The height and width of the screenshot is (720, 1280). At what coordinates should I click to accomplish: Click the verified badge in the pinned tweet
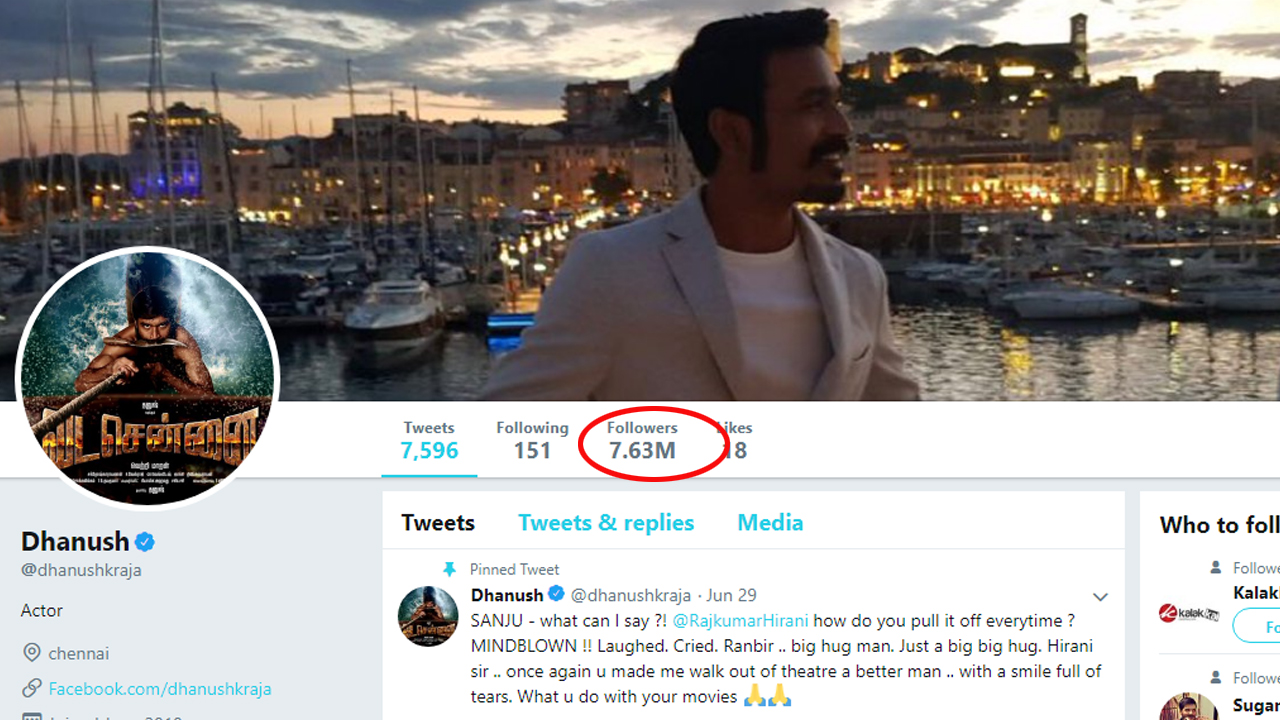(557, 595)
